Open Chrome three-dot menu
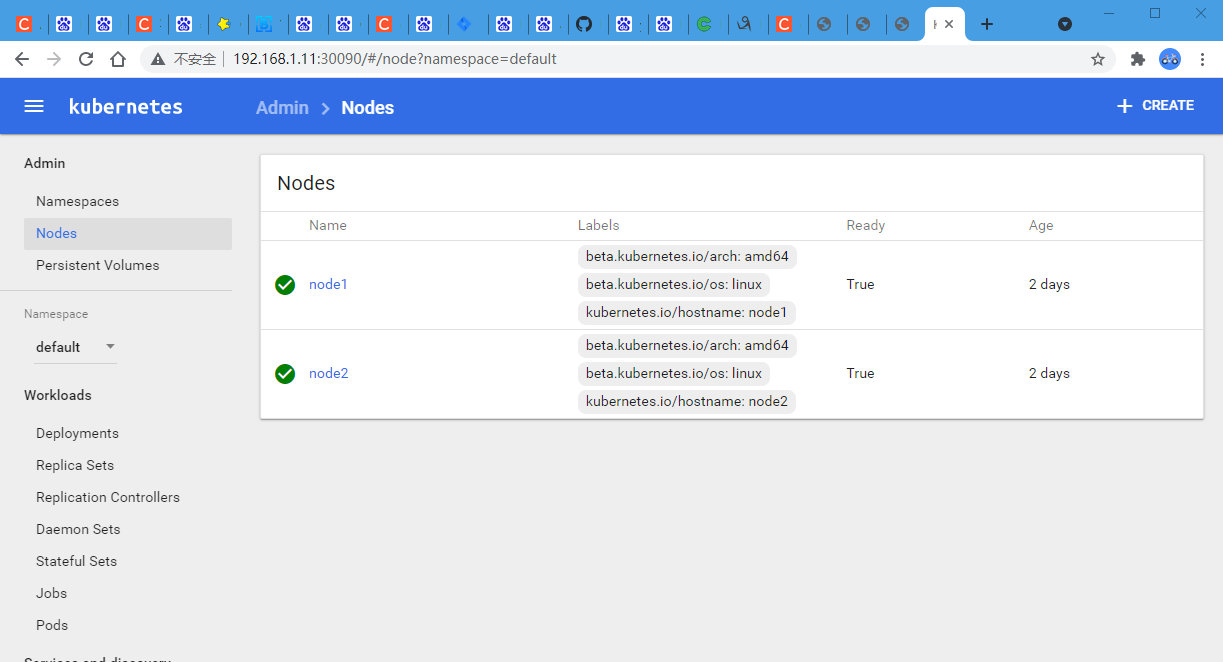Viewport: 1223px width, 662px height. [1202, 59]
